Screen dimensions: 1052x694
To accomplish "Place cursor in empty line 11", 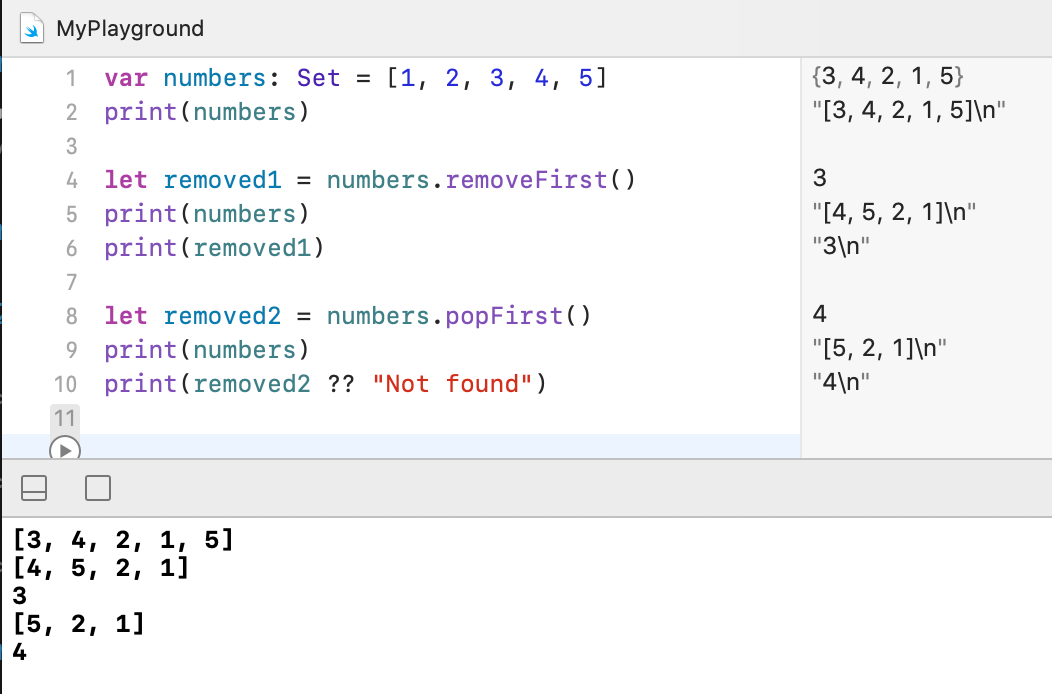I will [400, 417].
